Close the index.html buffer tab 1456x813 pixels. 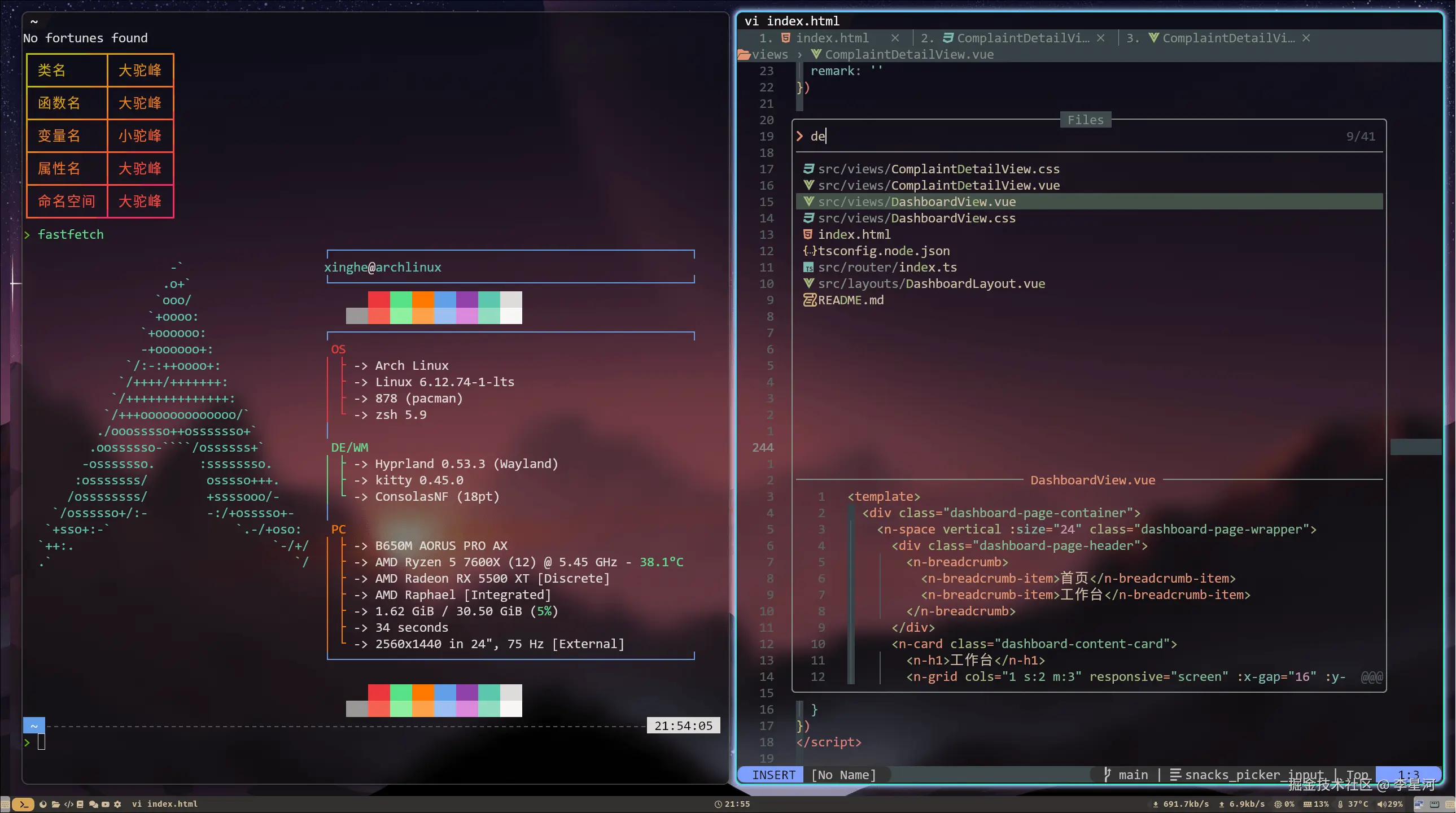coord(895,38)
